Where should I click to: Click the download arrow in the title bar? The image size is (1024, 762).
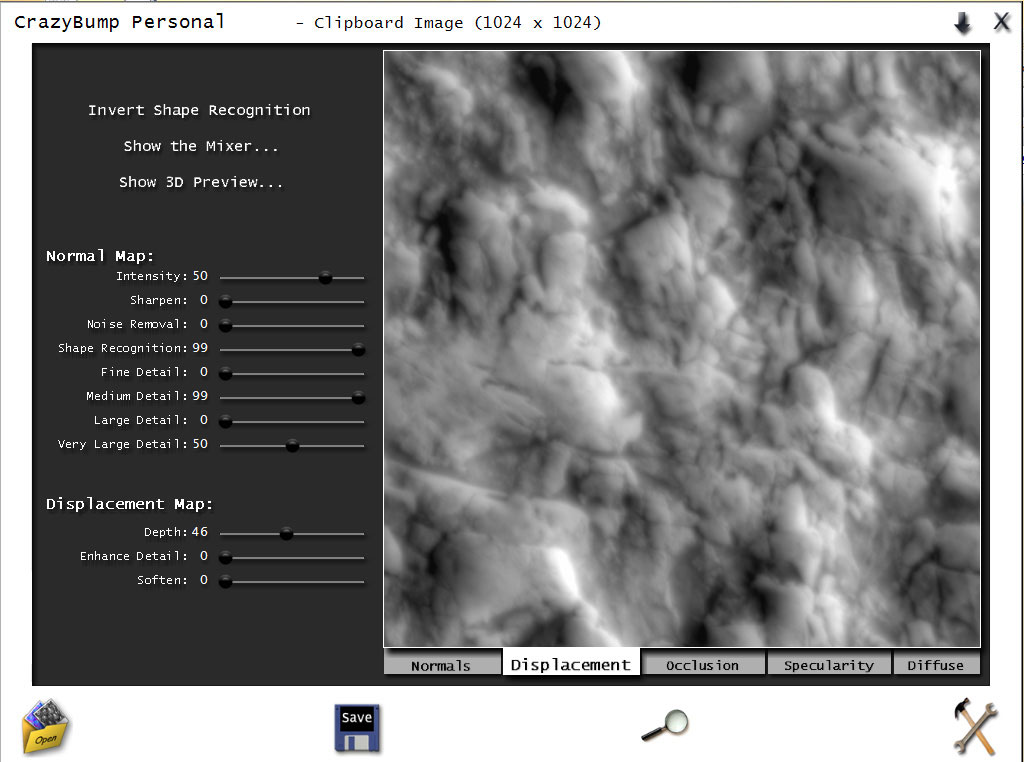(962, 21)
